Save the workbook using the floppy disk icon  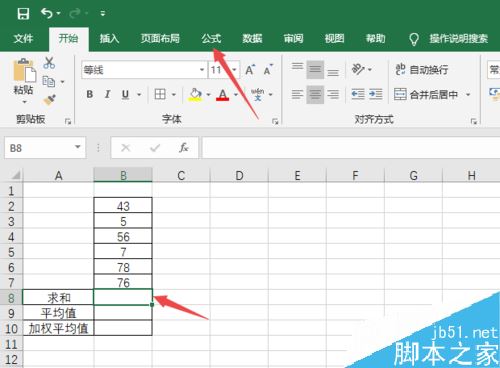click(23, 13)
